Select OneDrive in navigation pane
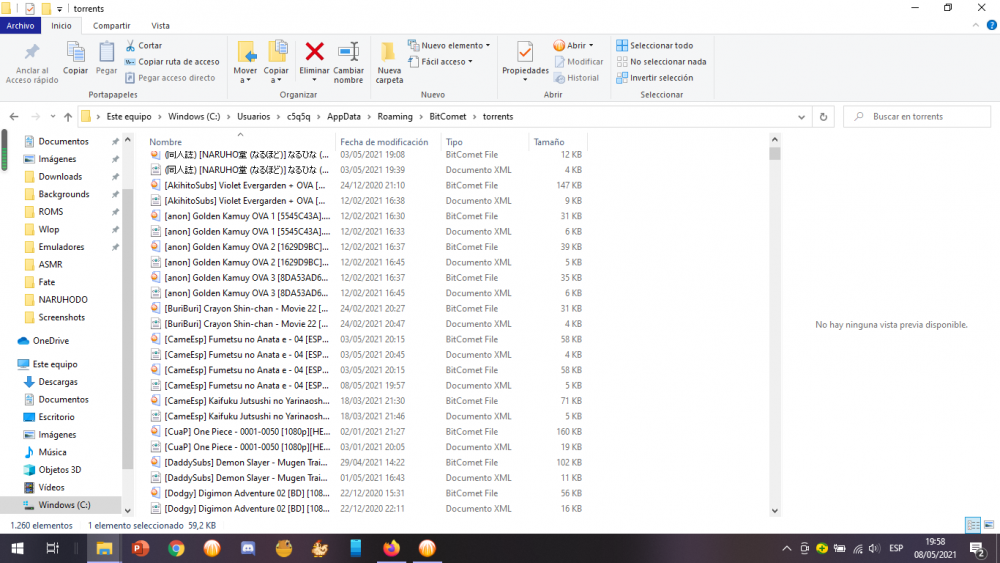 click(x=50, y=340)
